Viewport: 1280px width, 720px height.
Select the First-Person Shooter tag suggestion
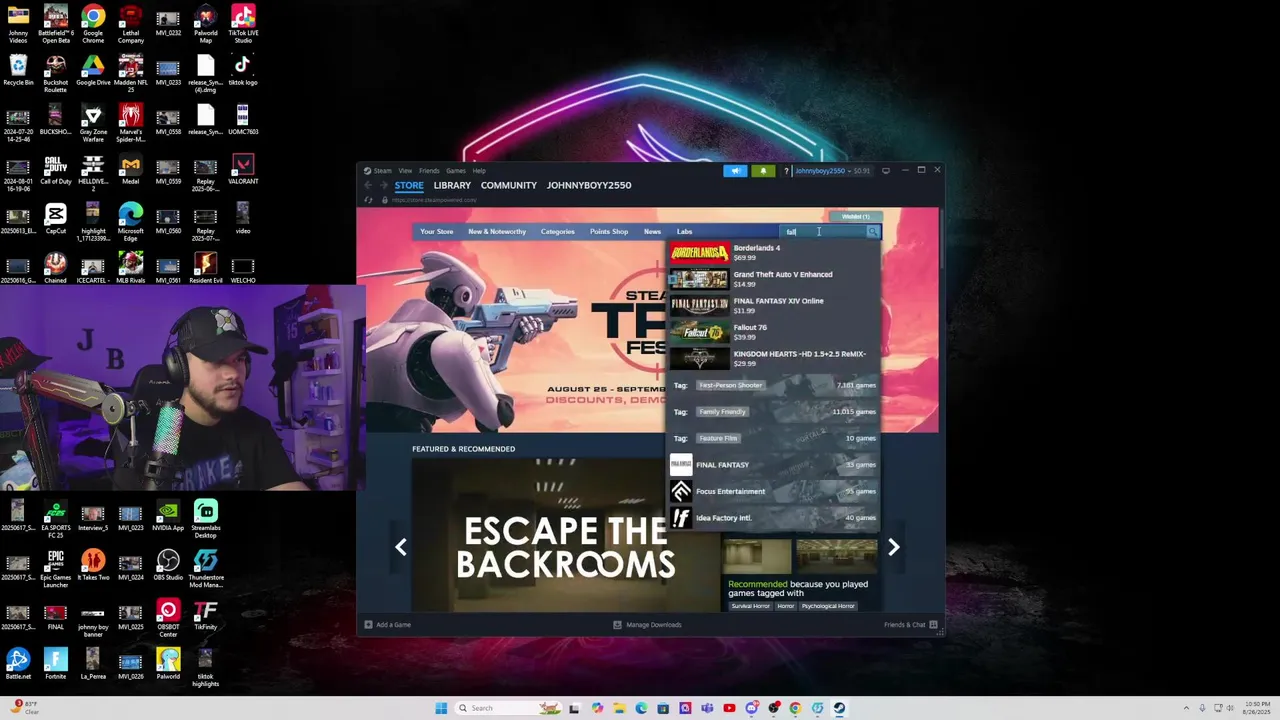(775, 385)
